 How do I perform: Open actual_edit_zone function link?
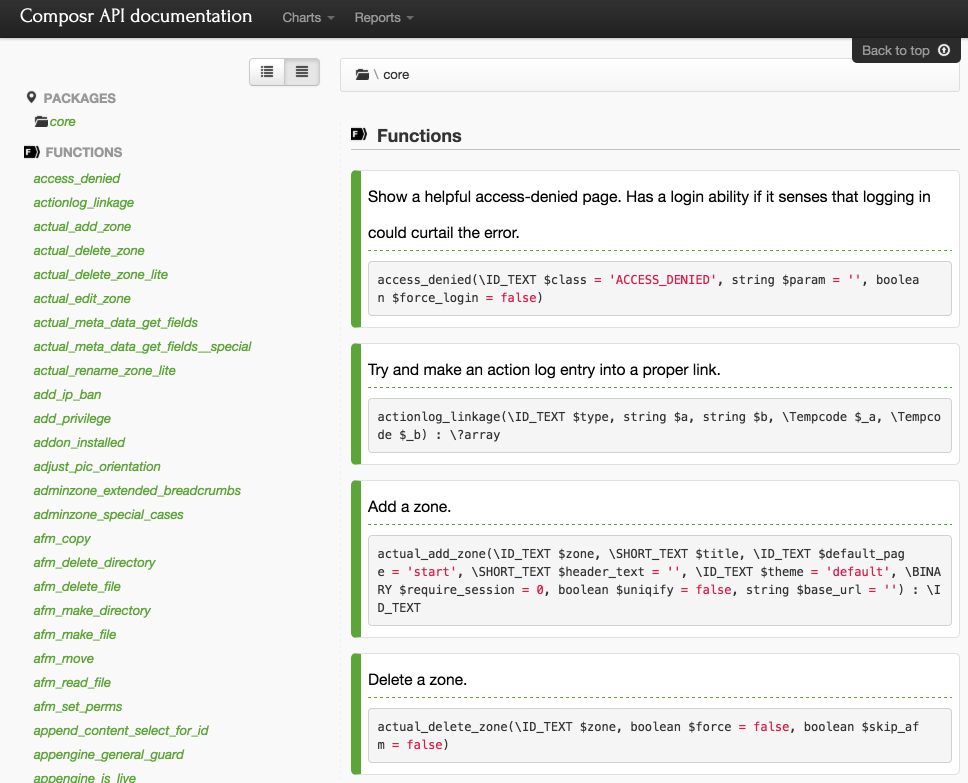82,299
